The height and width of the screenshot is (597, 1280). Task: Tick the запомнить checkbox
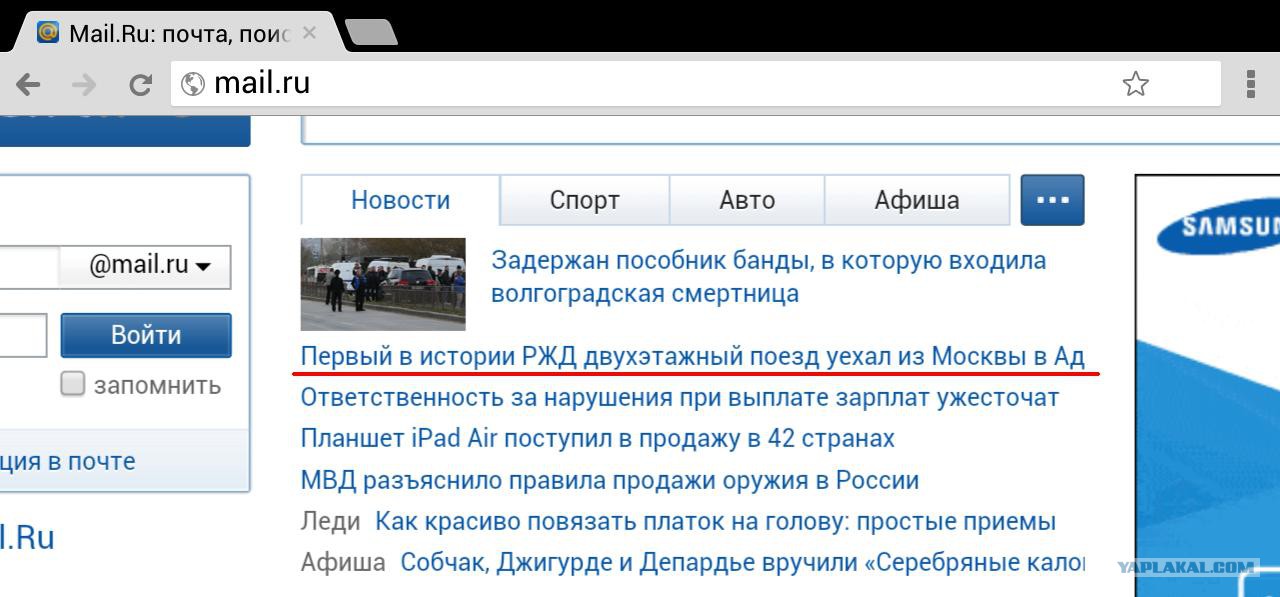coord(72,384)
